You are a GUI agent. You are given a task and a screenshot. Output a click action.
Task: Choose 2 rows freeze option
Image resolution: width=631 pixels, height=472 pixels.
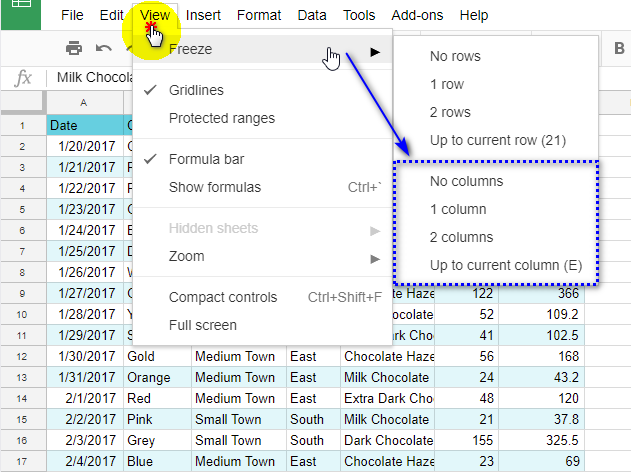tap(496, 112)
